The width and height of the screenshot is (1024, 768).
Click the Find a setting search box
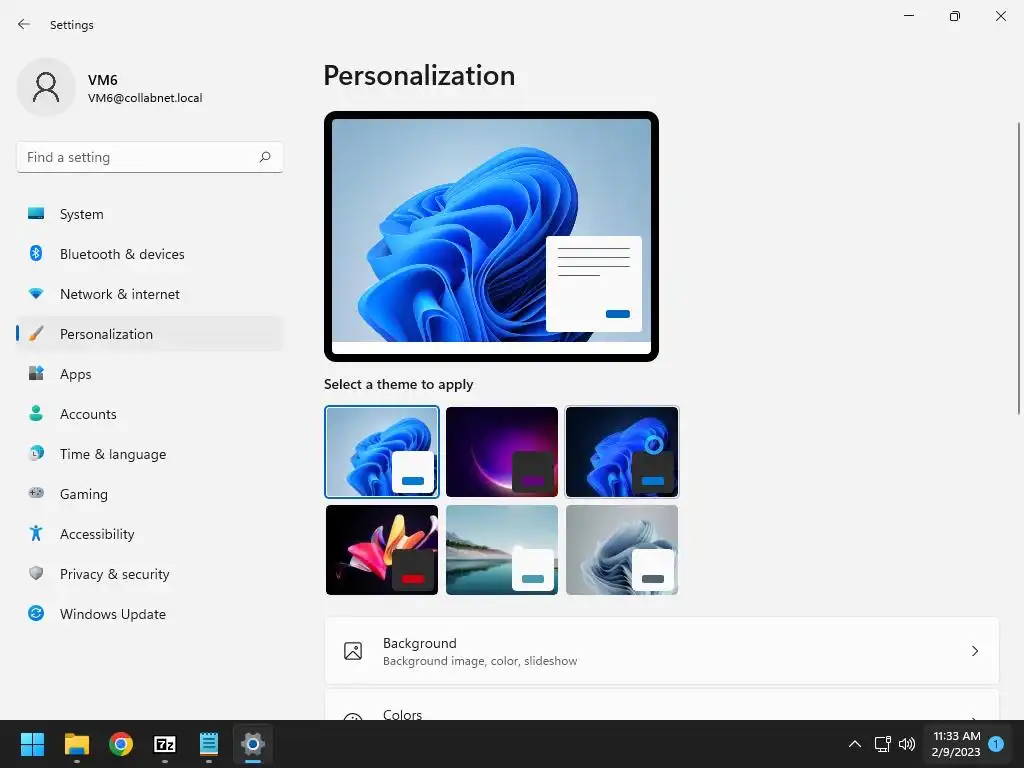click(150, 157)
